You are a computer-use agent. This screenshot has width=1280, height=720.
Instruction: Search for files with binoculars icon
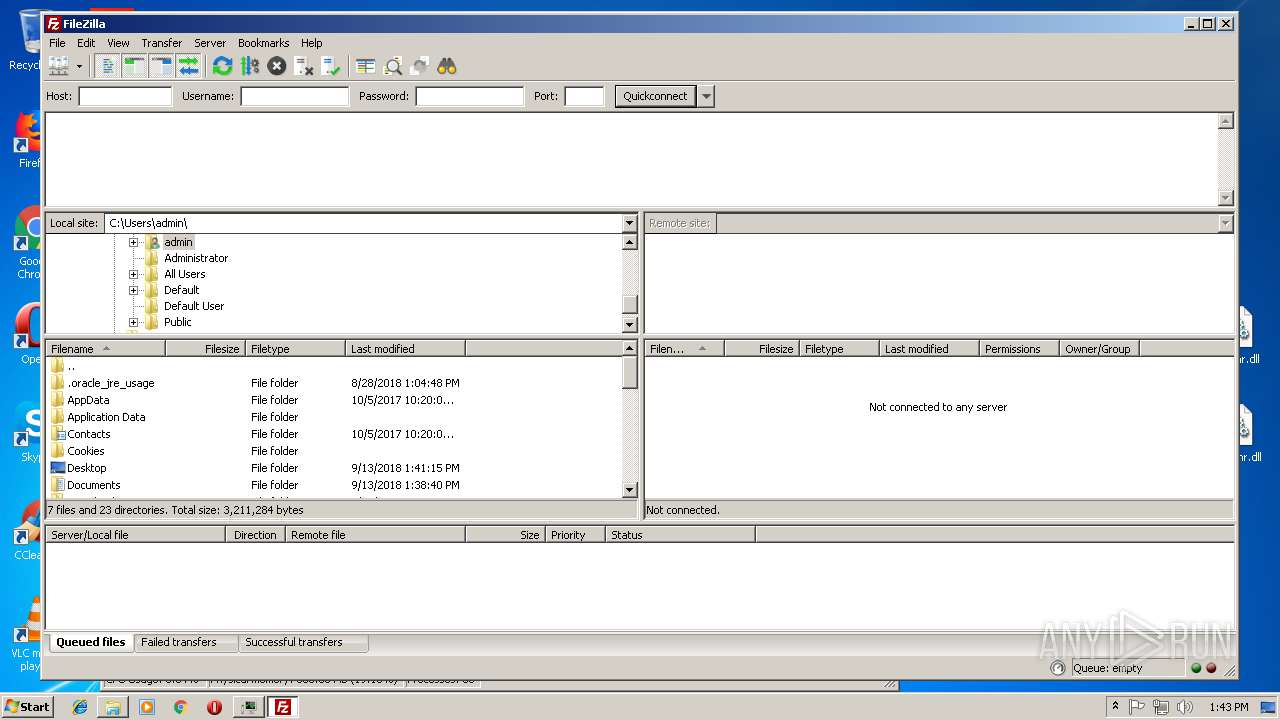[x=447, y=66]
